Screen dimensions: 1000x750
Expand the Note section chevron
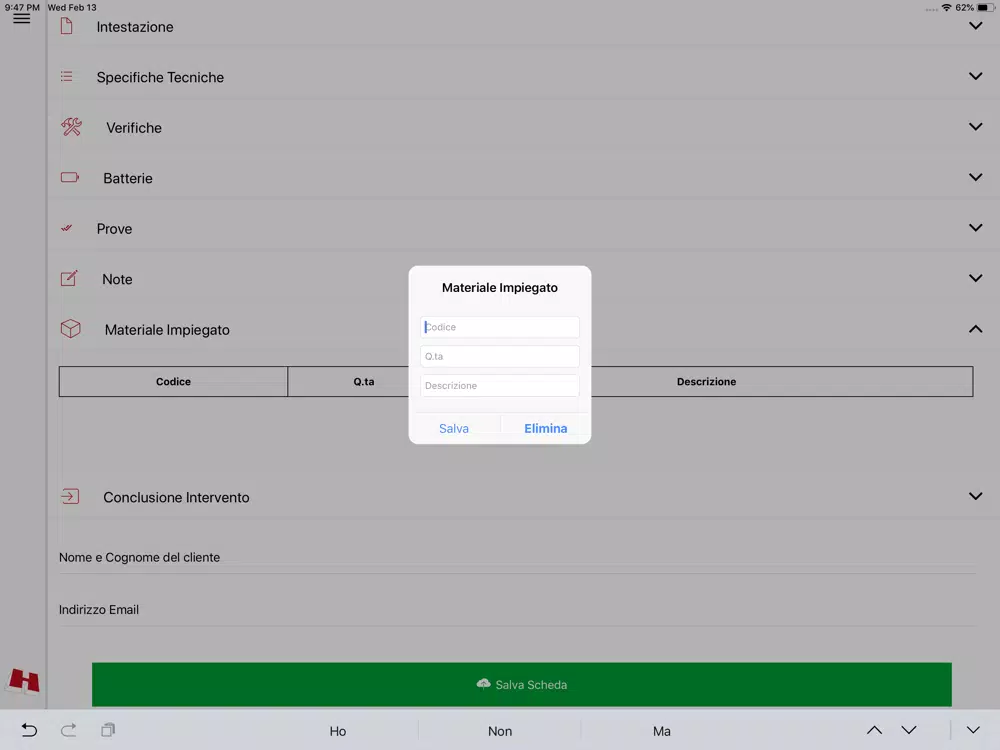[x=975, y=278]
